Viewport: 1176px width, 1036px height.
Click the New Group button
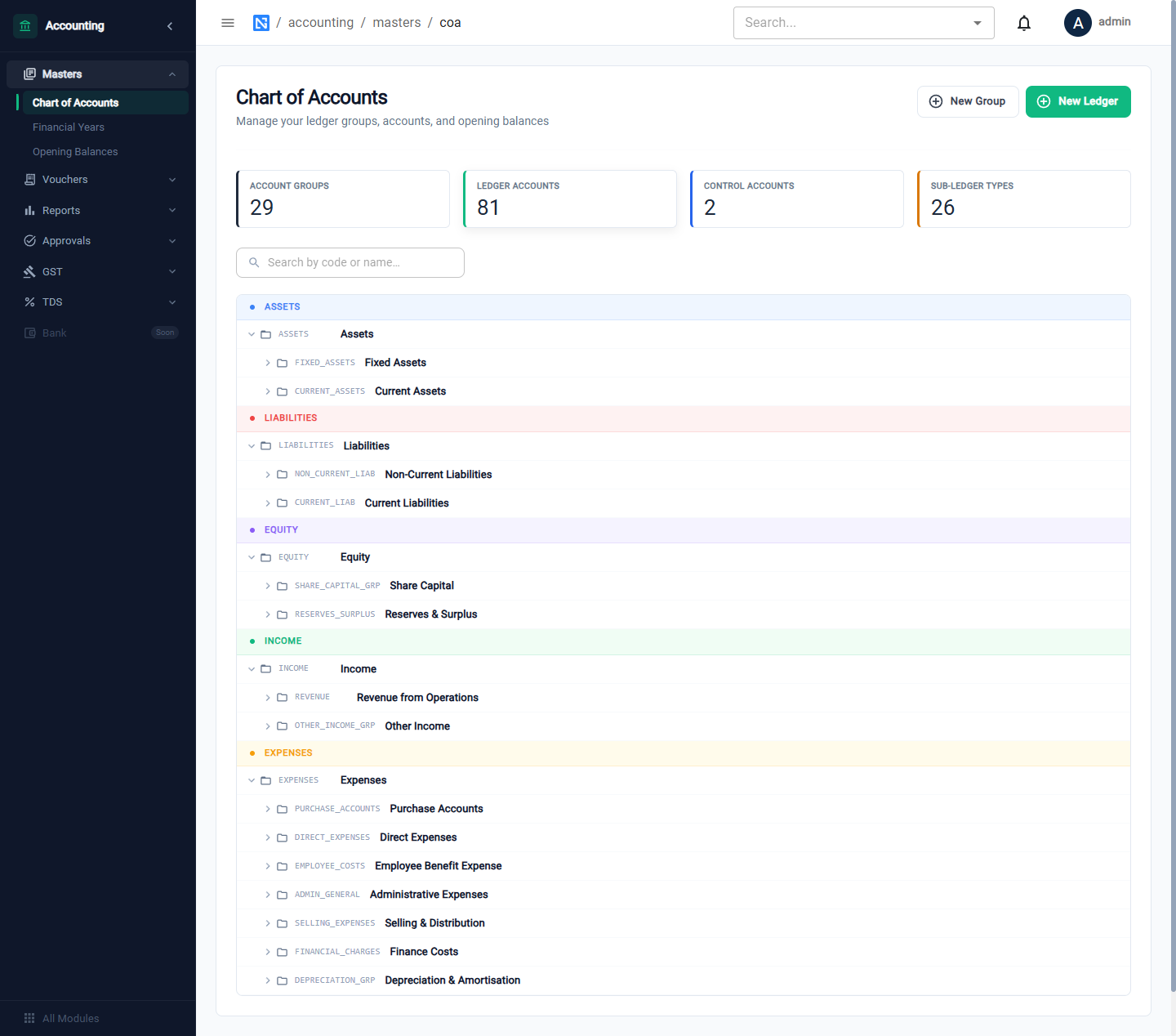click(968, 101)
